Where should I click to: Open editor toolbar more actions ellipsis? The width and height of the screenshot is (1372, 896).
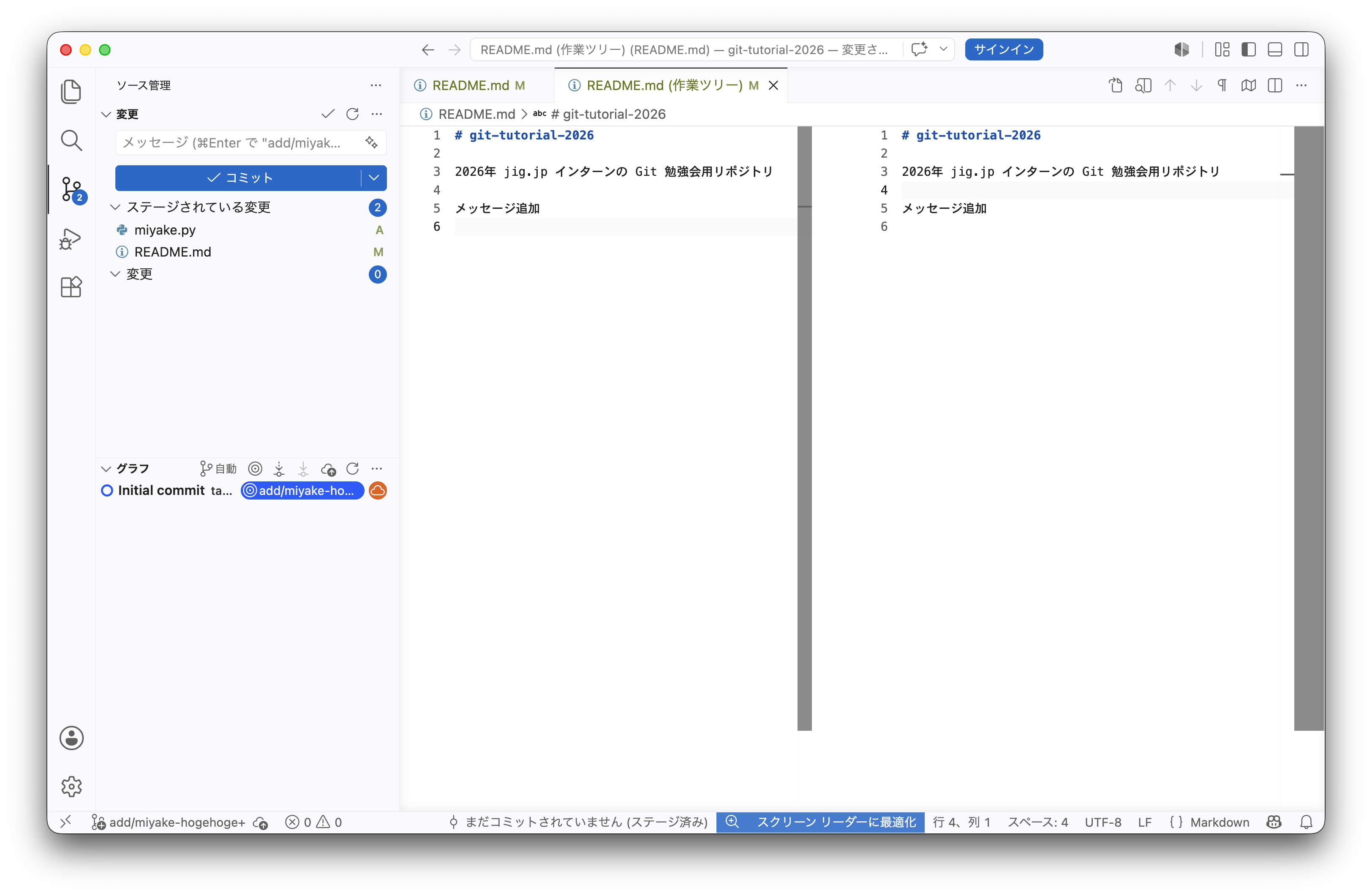(x=1301, y=85)
